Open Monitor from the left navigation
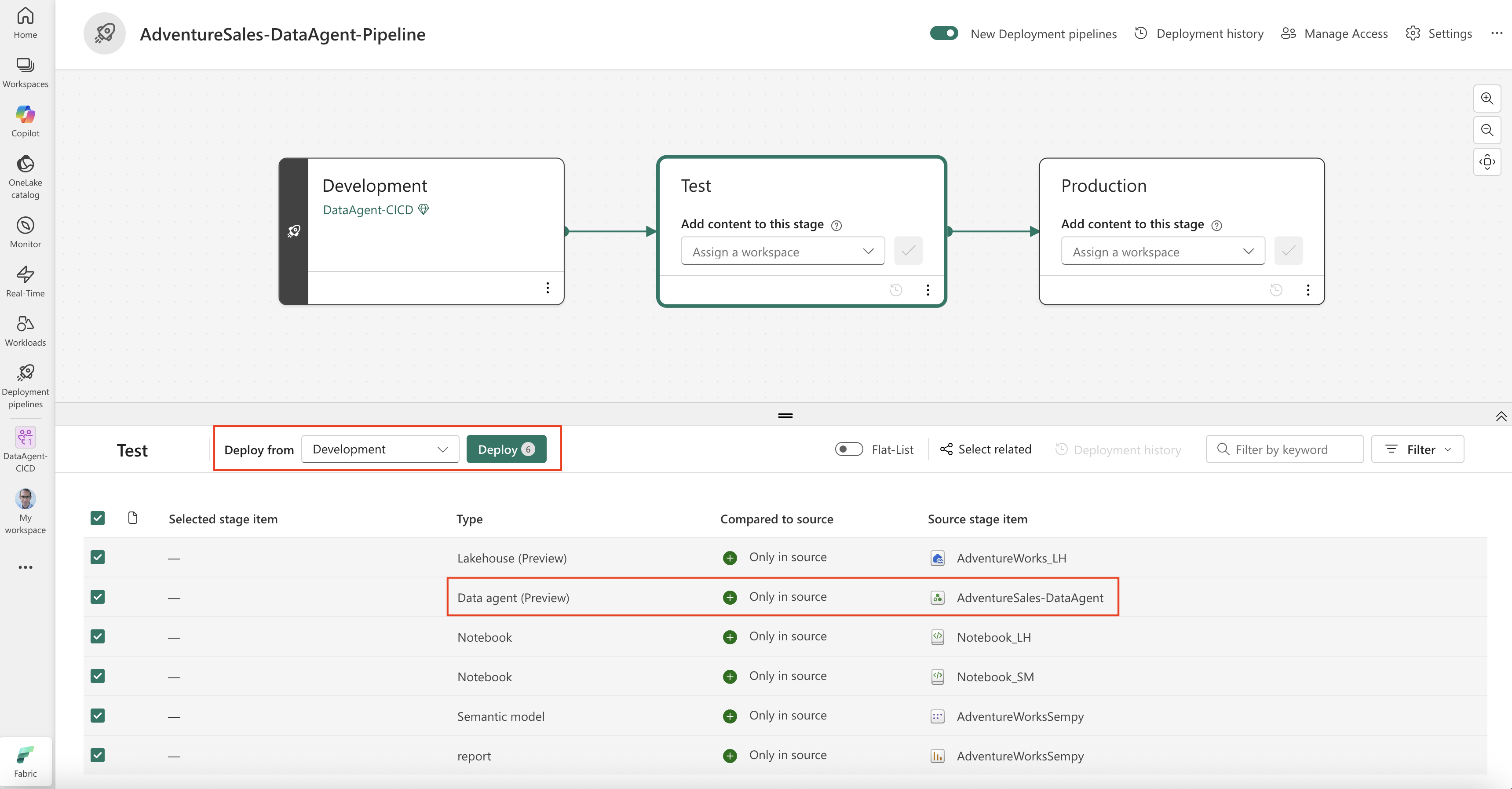 (25, 232)
